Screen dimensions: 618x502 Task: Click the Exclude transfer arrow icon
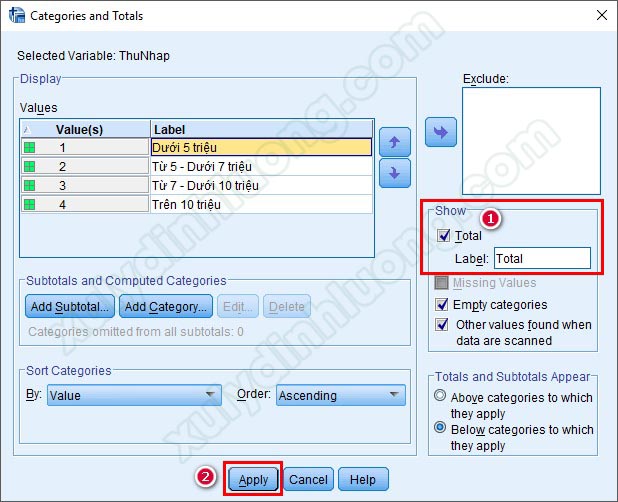point(440,132)
